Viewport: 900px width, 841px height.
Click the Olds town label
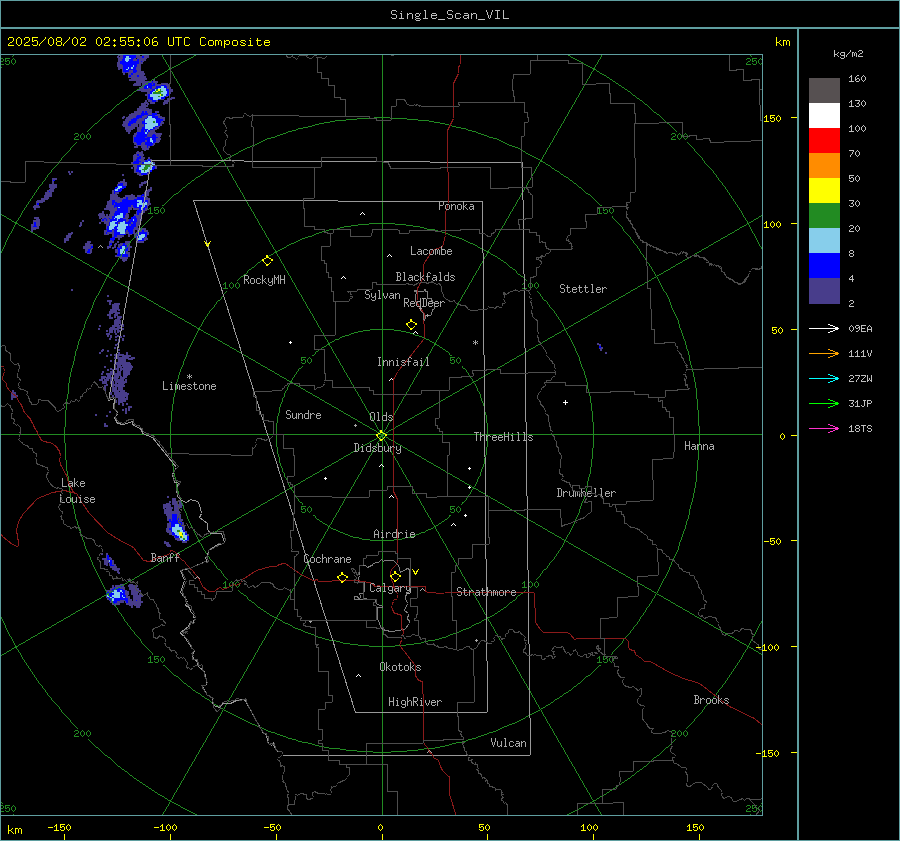click(381, 417)
